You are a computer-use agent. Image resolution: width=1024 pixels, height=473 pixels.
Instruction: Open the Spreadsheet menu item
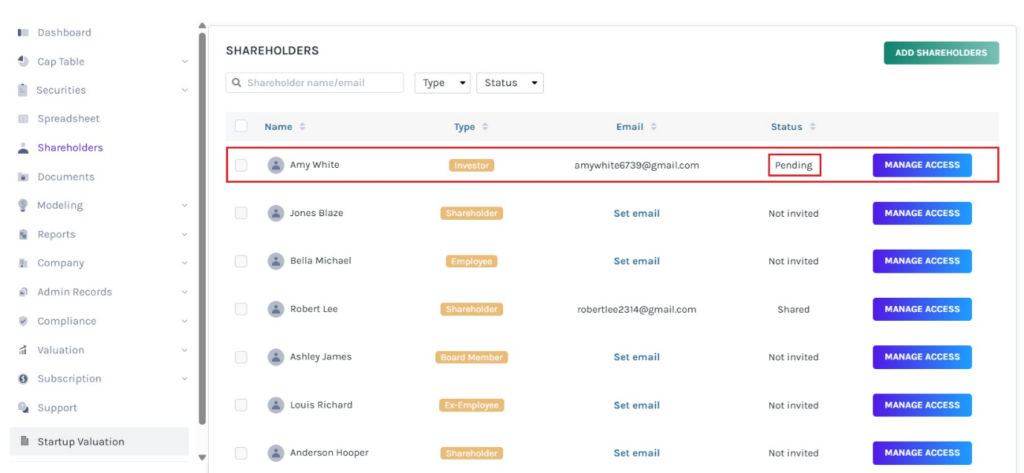tap(69, 119)
